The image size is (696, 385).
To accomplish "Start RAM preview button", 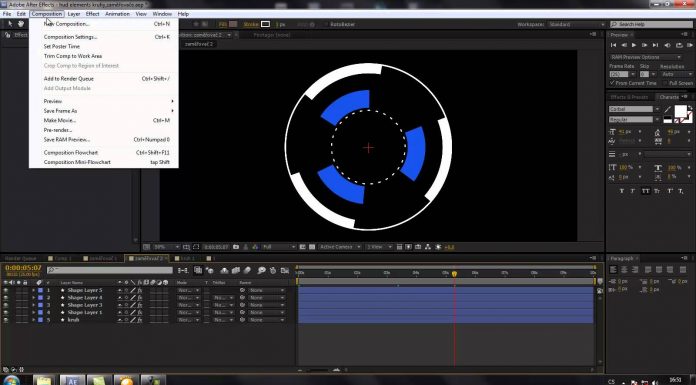I will 689,45.
